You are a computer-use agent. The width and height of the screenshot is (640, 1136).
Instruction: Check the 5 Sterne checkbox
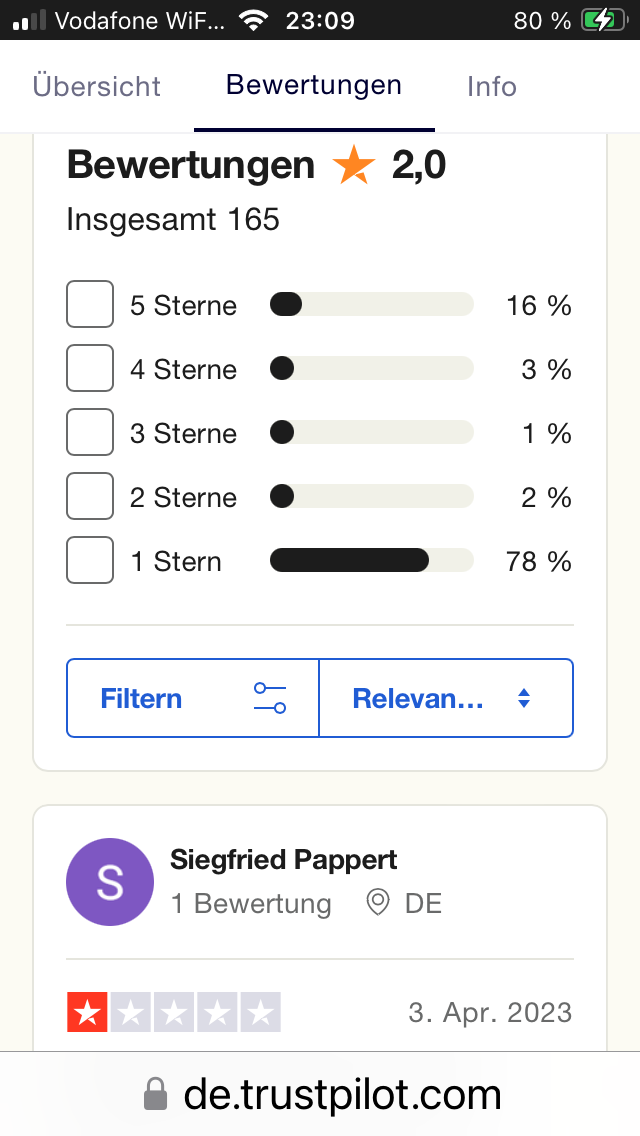(90, 305)
